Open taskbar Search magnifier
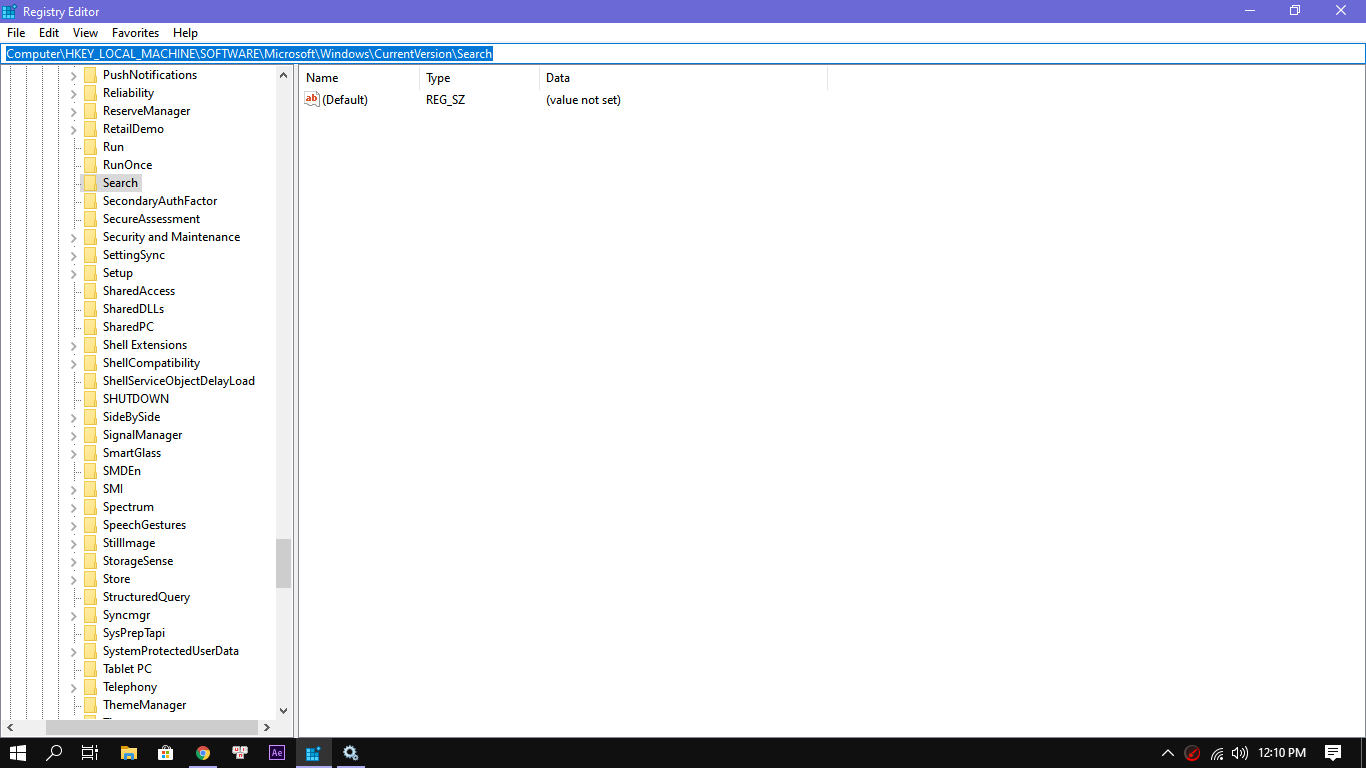The image size is (1366, 768). tap(54, 753)
